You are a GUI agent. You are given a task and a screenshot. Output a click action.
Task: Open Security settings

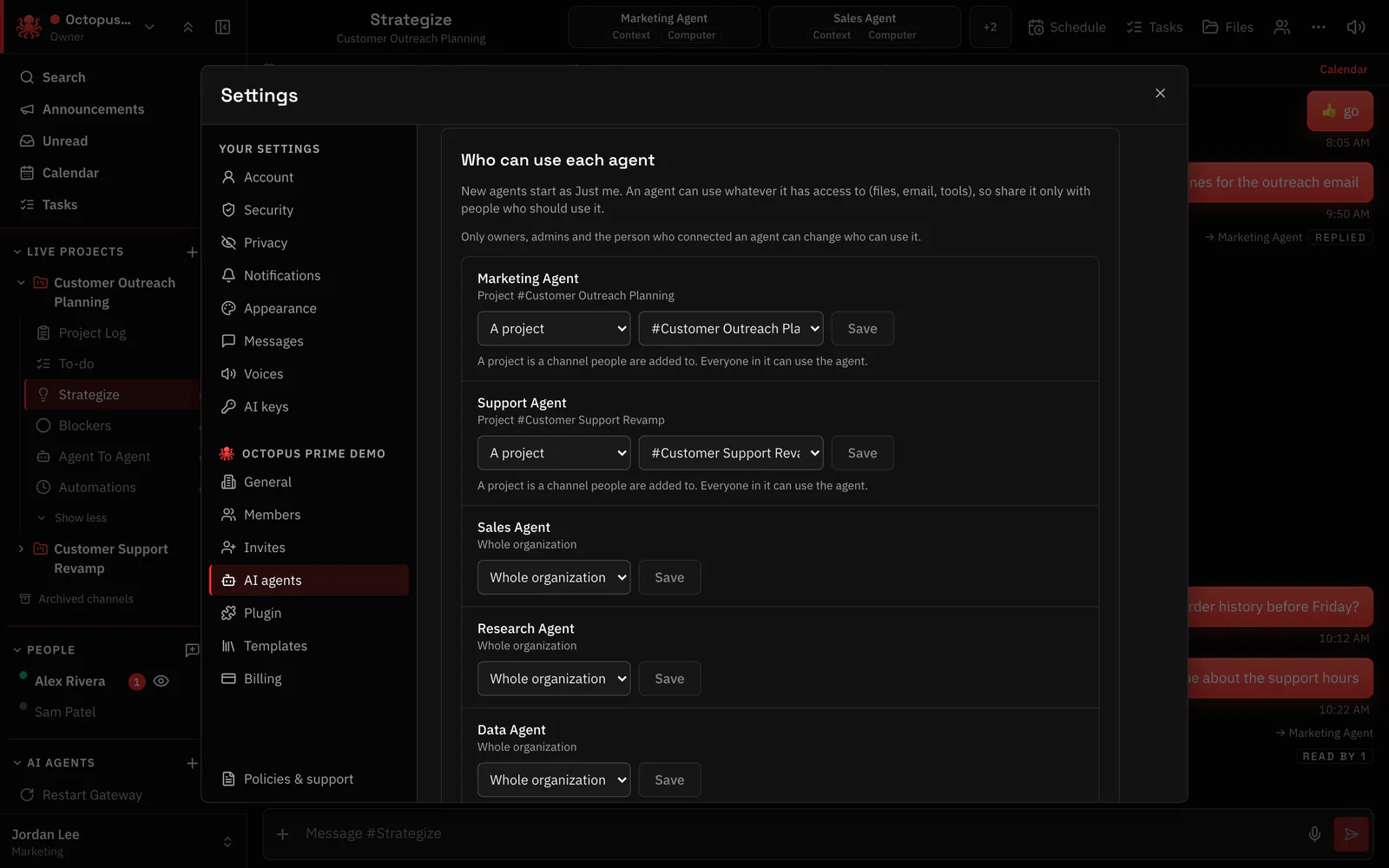[308, 210]
